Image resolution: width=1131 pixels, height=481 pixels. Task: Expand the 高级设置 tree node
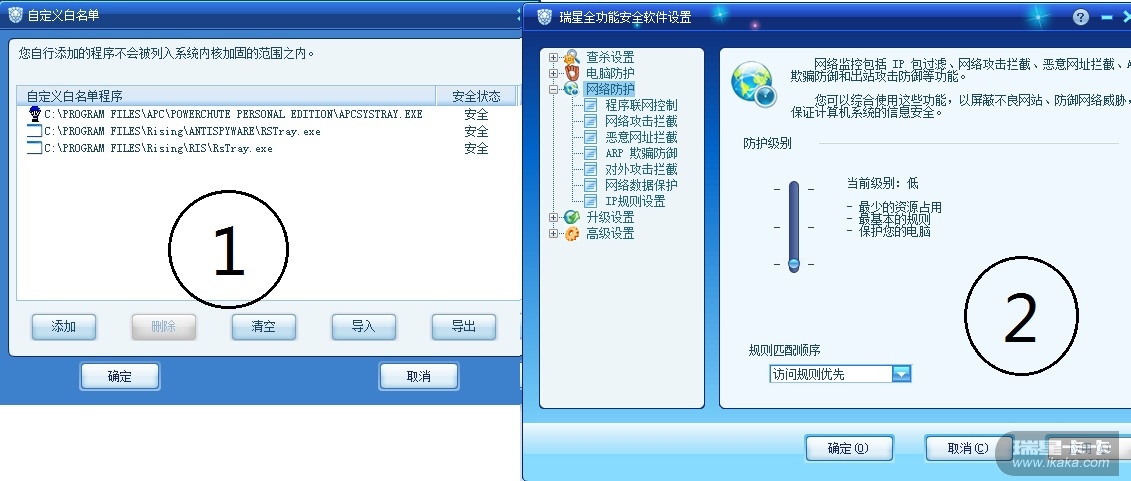tap(553, 233)
